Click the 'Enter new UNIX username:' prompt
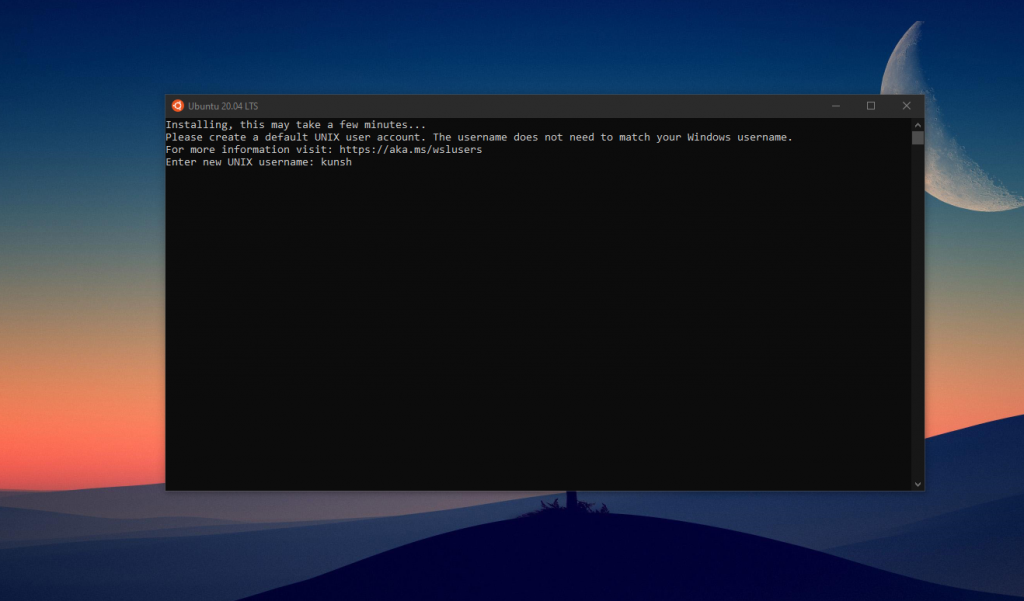This screenshot has width=1024, height=601. tap(240, 162)
